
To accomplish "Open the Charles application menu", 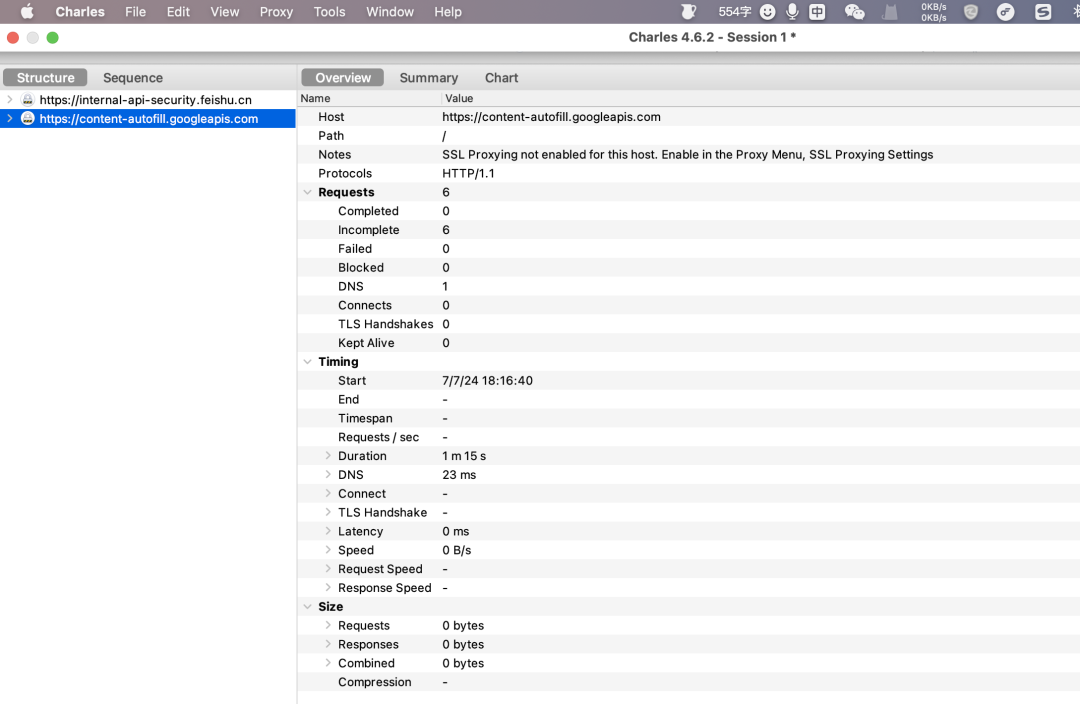I will tap(80, 12).
